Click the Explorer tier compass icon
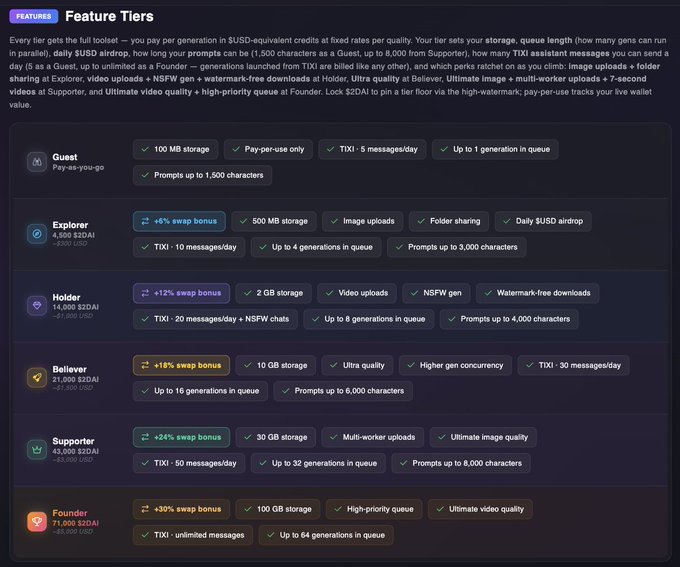Screen dimensions: 680x567 point(37,234)
